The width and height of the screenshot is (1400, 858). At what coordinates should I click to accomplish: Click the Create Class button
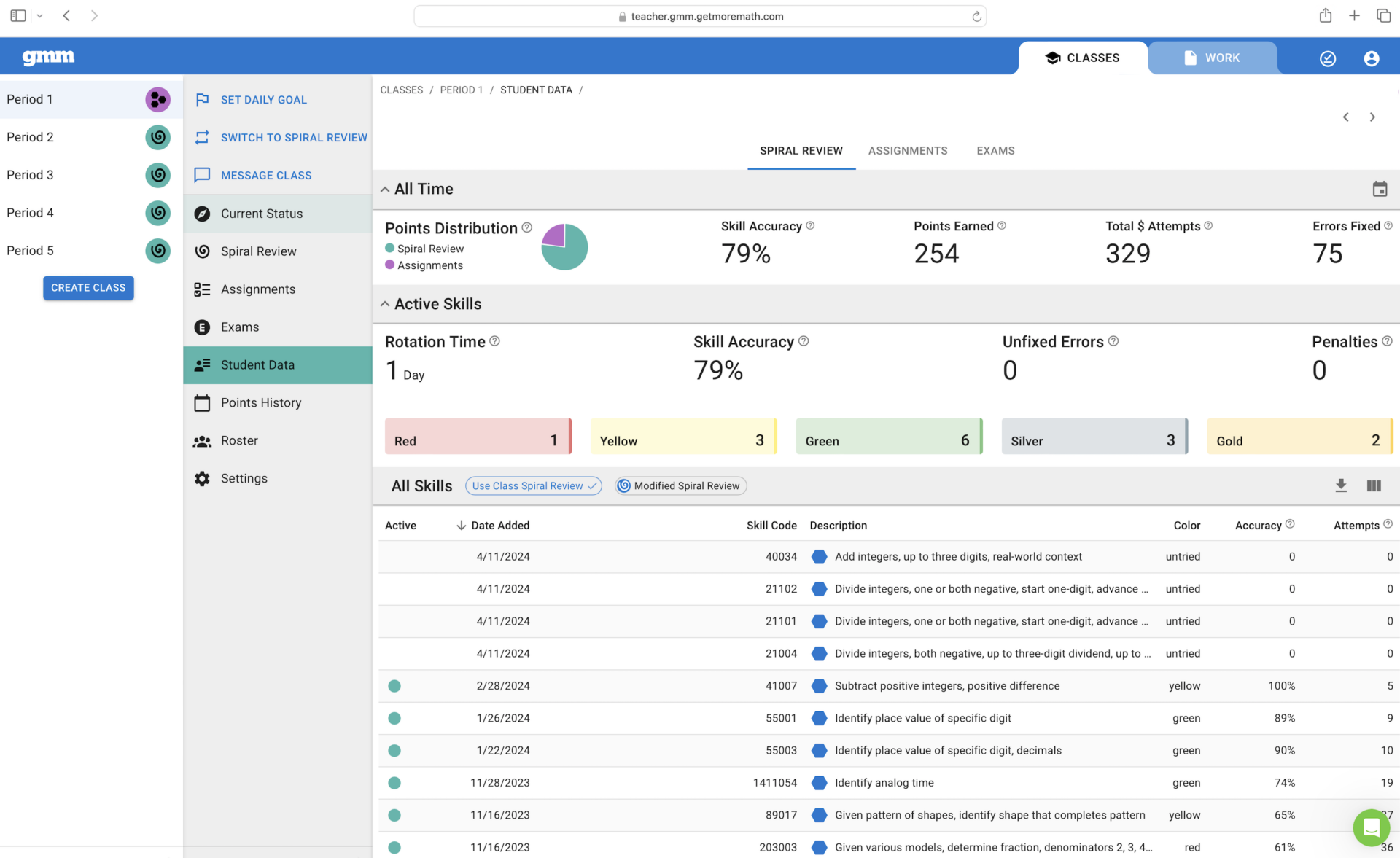click(x=88, y=288)
